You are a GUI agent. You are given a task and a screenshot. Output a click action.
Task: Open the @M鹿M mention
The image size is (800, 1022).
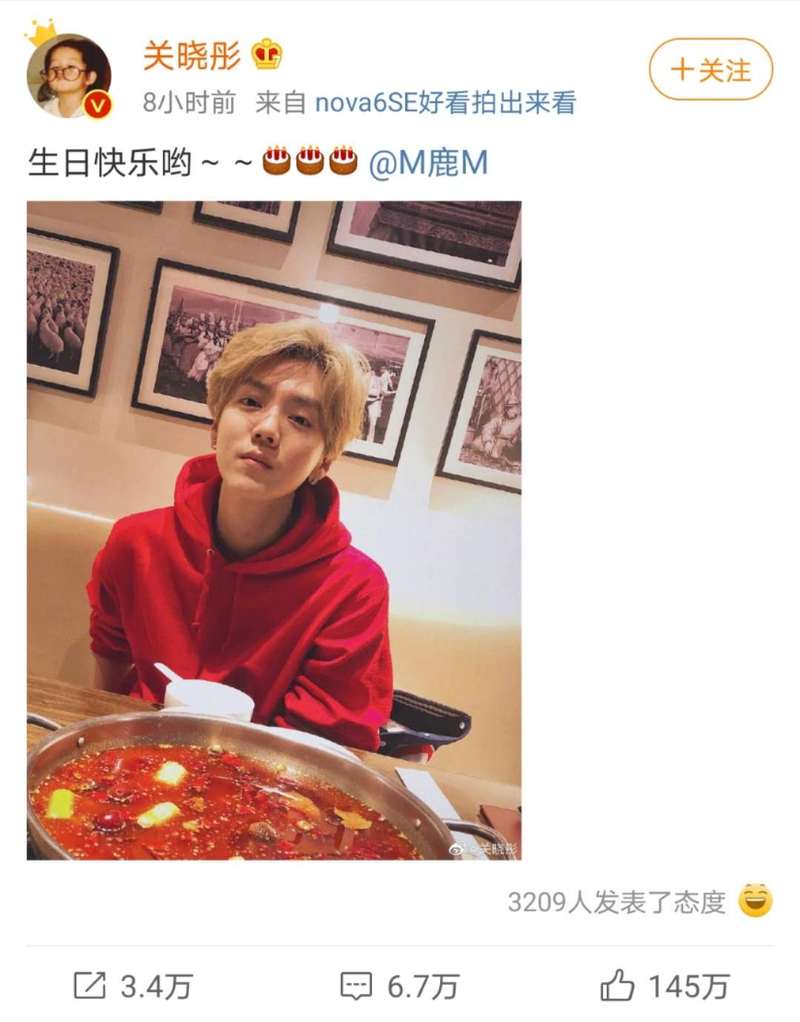428,162
